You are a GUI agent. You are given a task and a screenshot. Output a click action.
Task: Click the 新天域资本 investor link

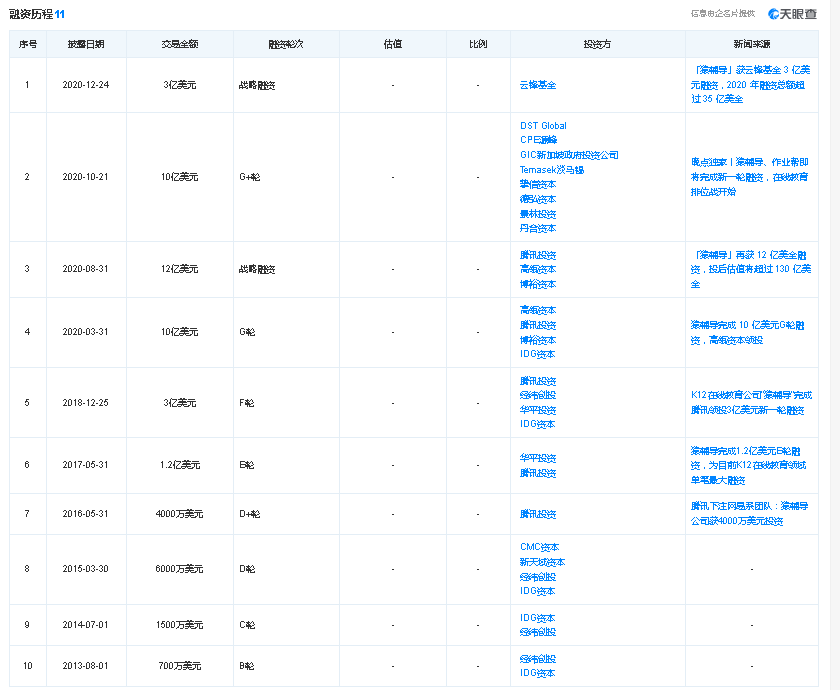[x=543, y=562]
